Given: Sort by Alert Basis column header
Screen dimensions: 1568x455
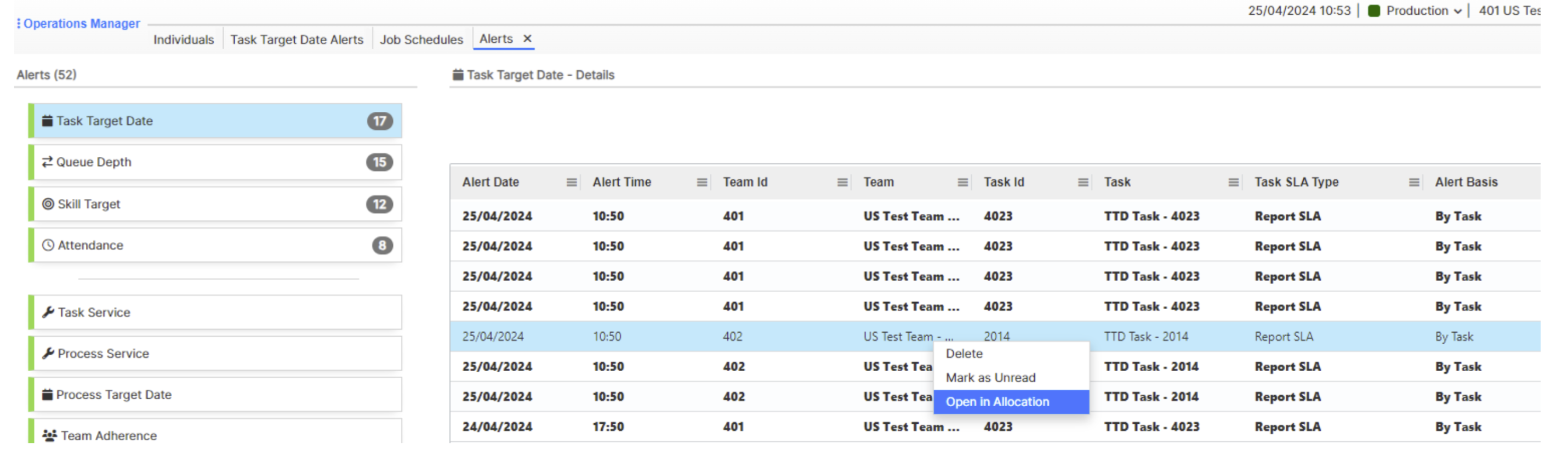Looking at the screenshot, I should pyautogui.click(x=1467, y=182).
